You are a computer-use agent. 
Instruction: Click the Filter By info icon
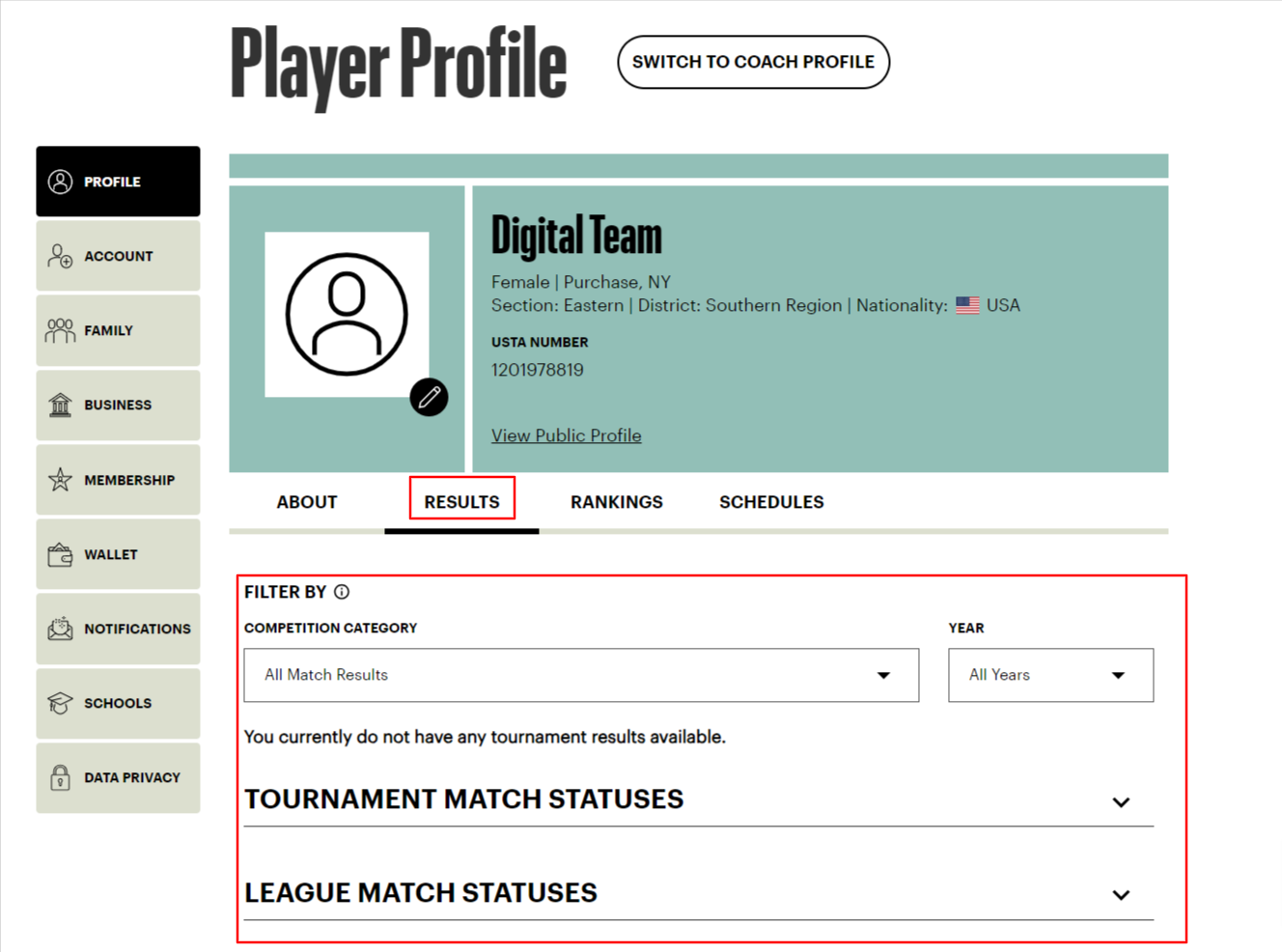[342, 592]
